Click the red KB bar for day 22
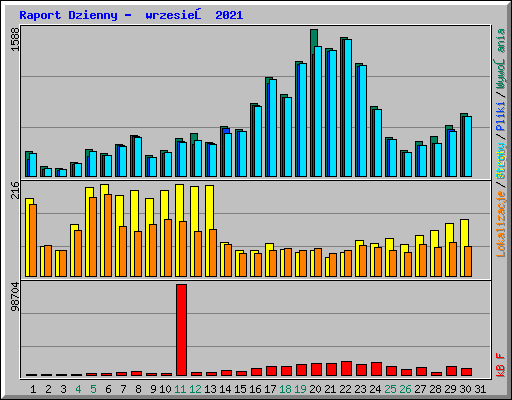512x400 pixels. click(347, 368)
